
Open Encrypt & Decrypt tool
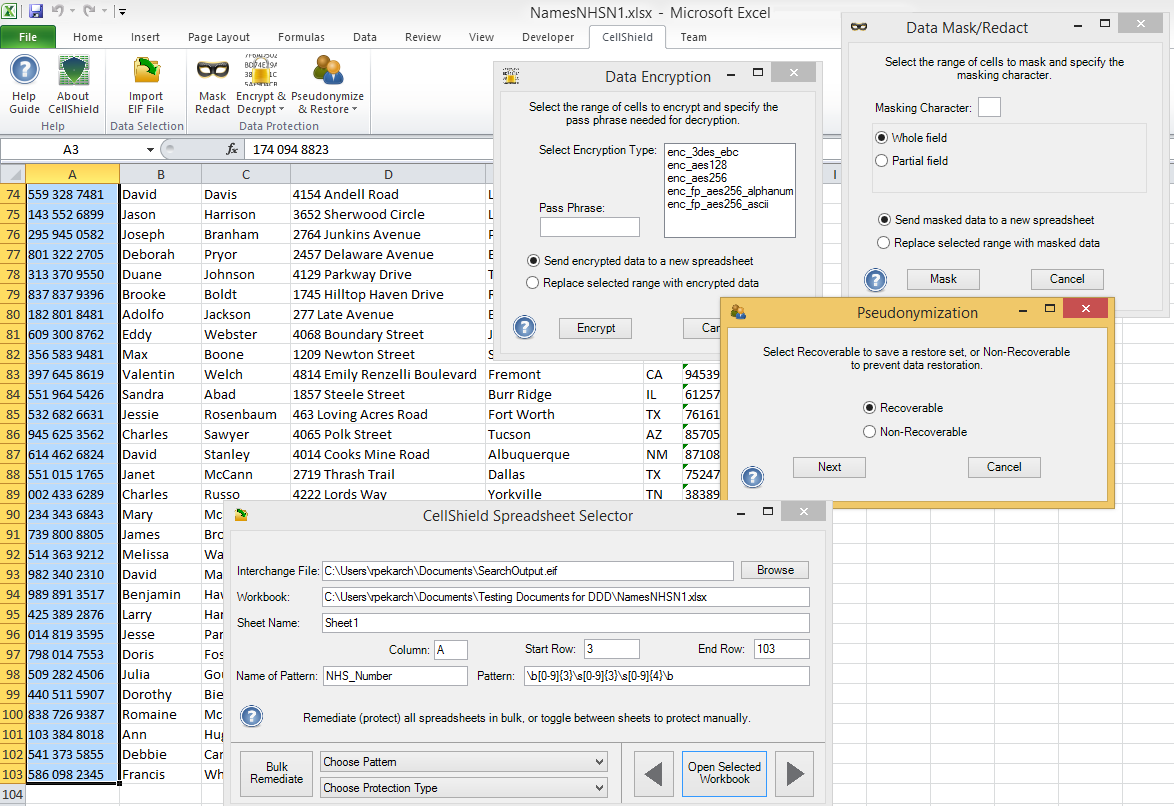pos(261,84)
